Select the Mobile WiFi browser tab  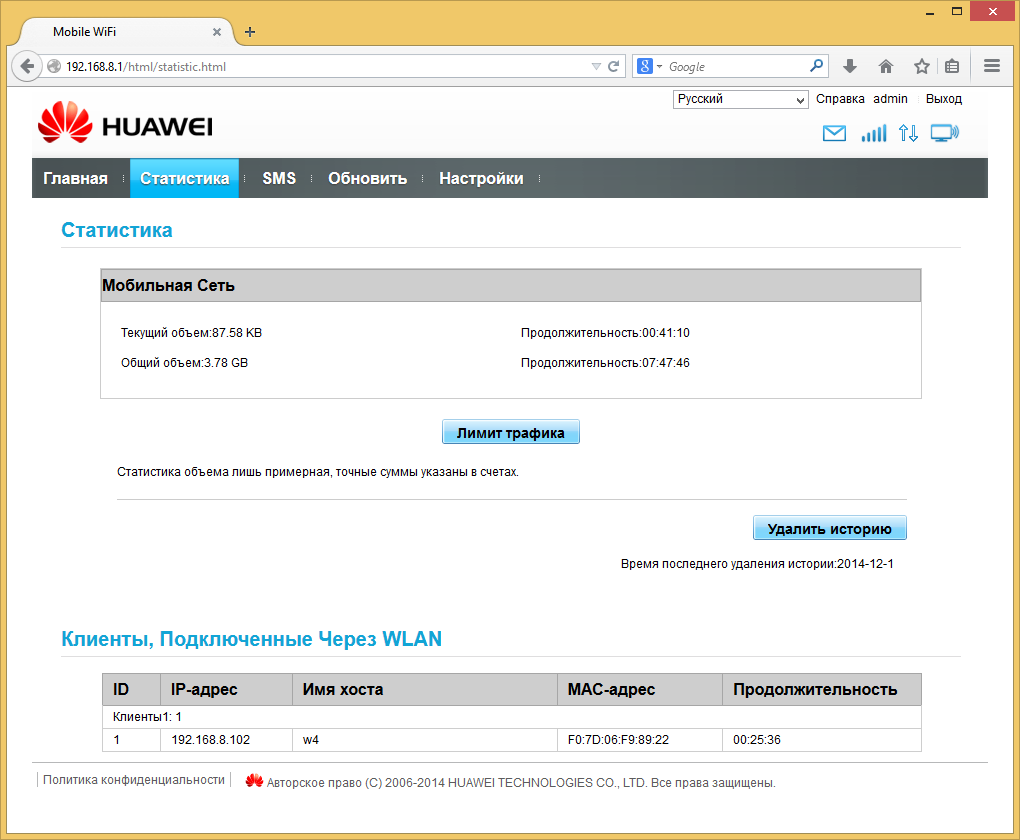click(x=127, y=32)
